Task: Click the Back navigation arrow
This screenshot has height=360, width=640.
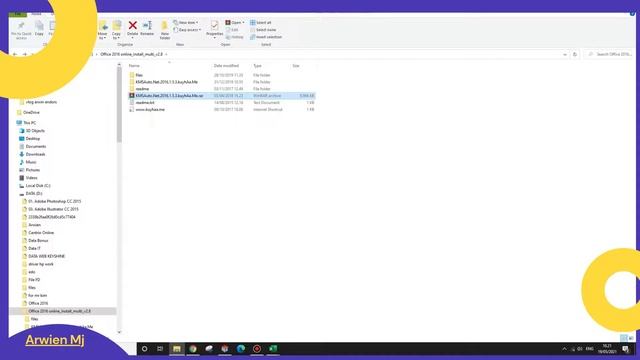Action: pyautogui.click(x=15, y=54)
